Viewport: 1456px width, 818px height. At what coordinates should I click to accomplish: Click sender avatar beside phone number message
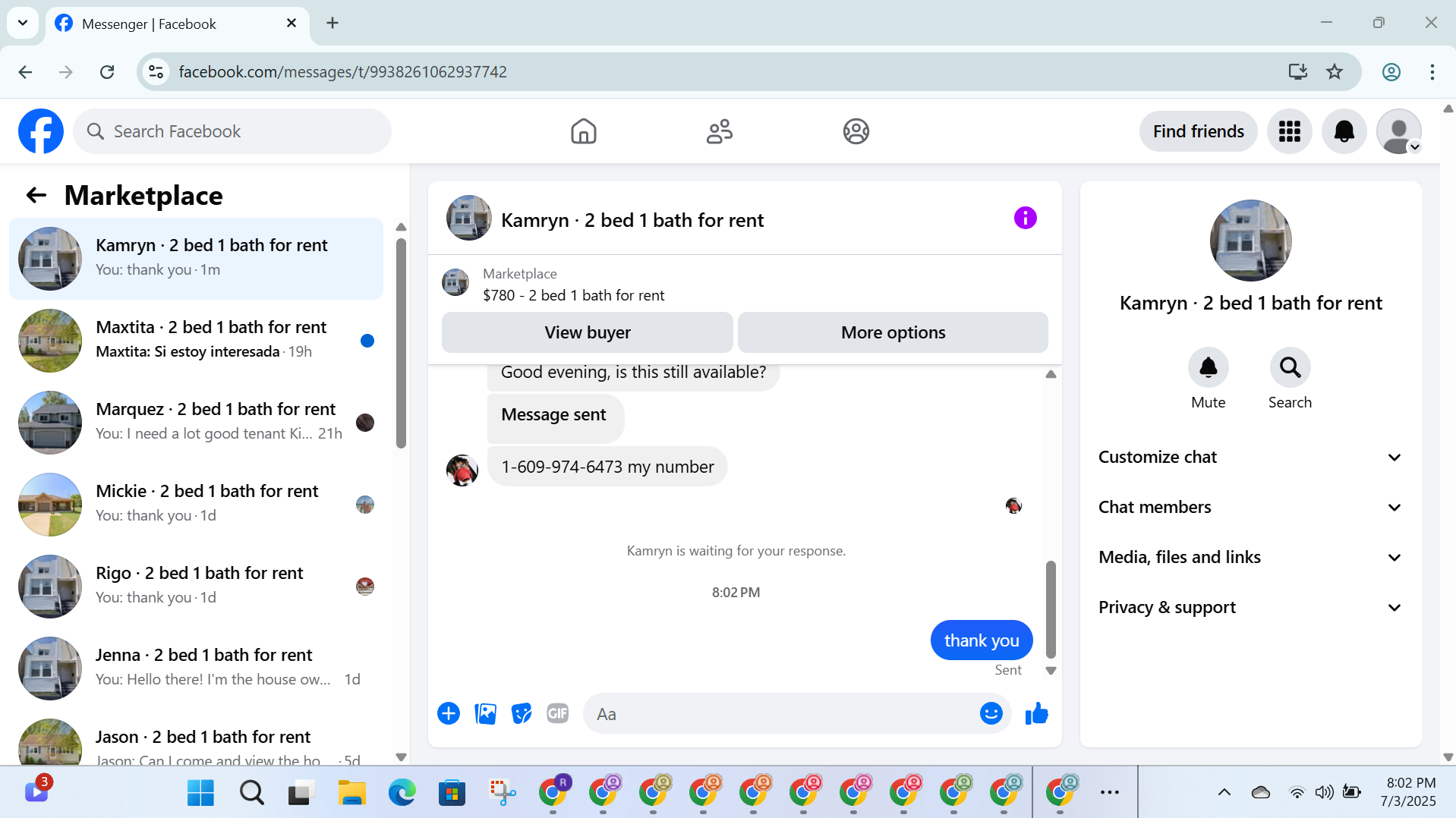click(x=462, y=470)
